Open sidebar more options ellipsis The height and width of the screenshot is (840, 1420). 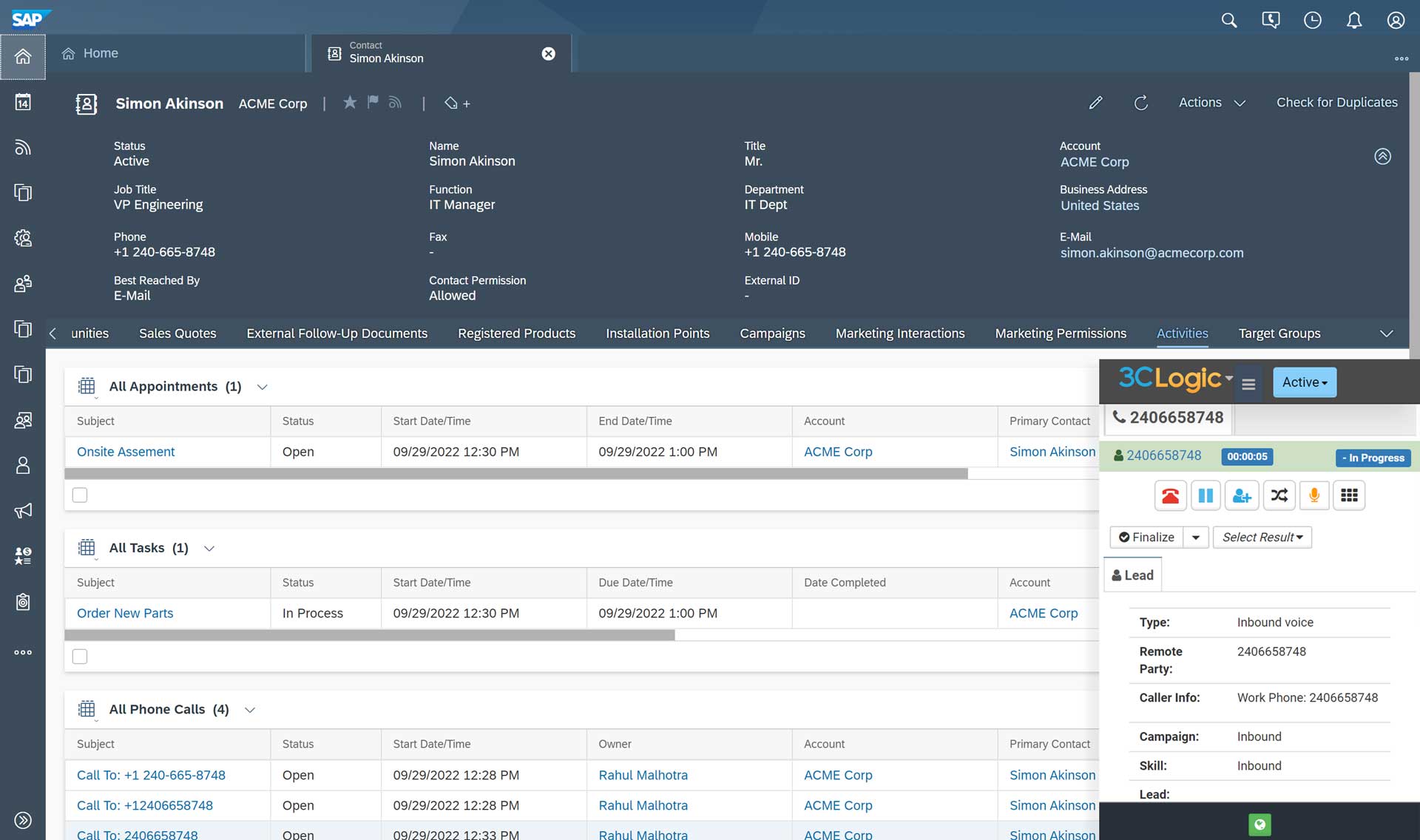pos(23,652)
